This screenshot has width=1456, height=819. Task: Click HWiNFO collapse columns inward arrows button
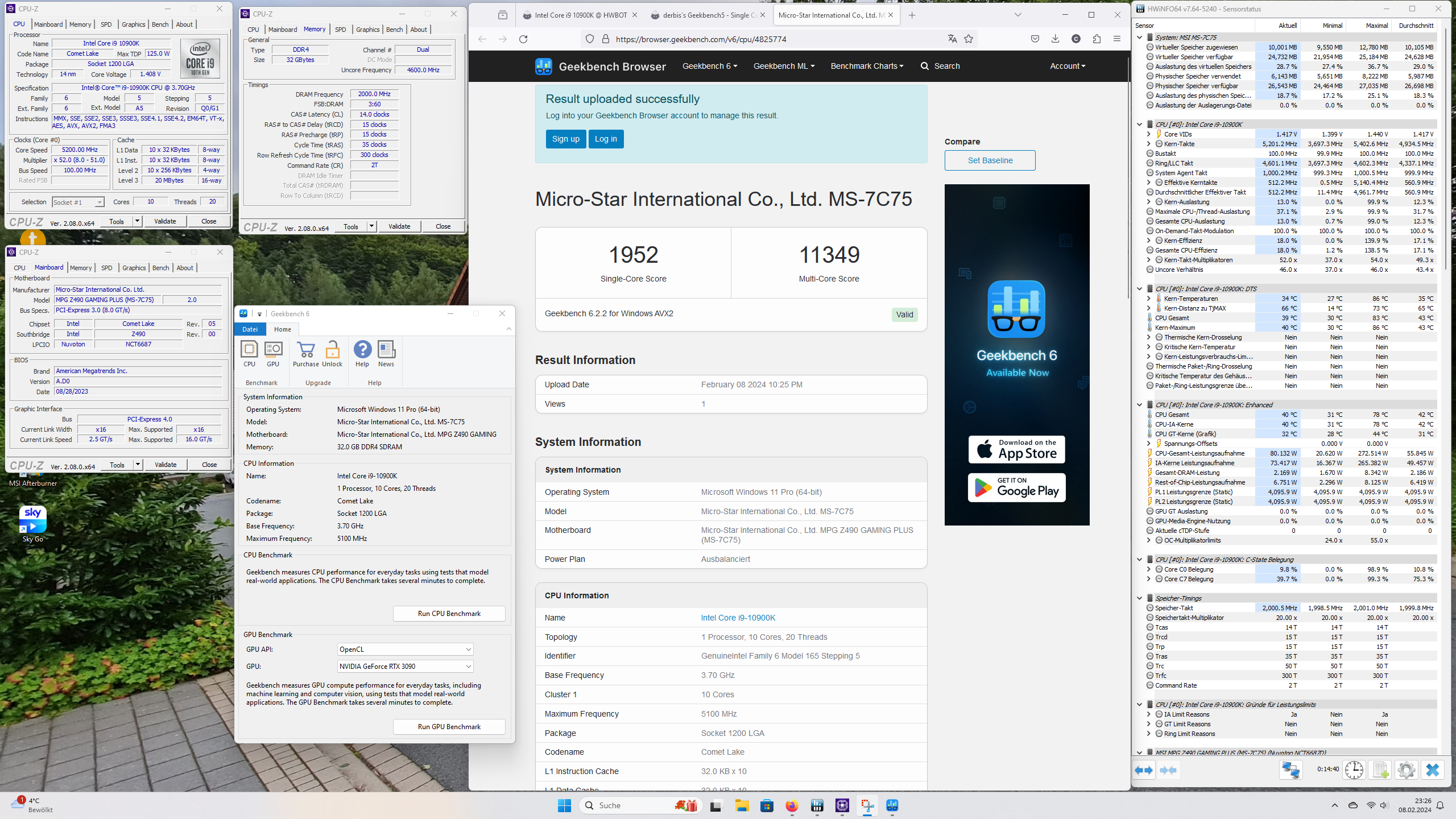1168,770
